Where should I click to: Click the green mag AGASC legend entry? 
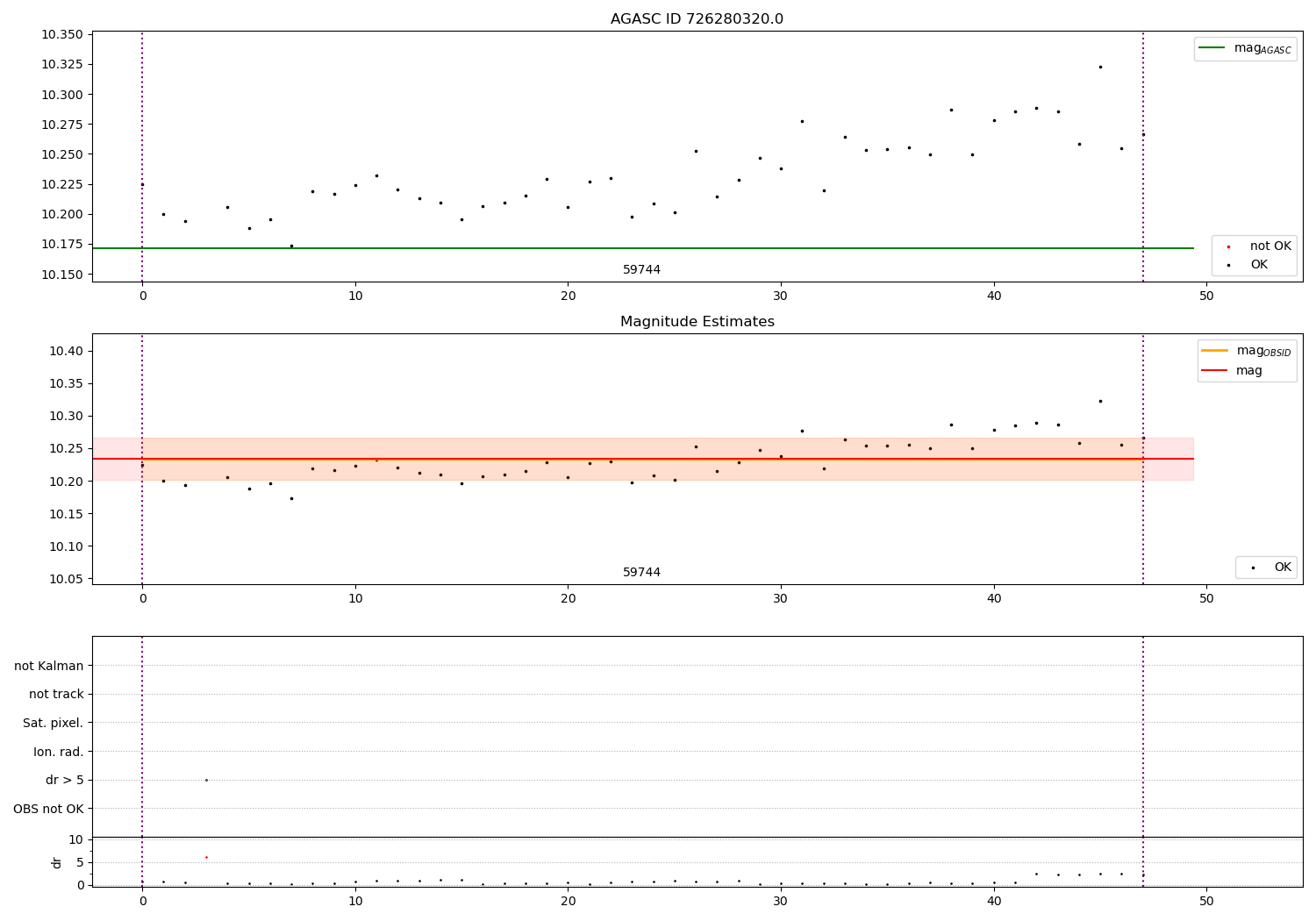[1245, 48]
